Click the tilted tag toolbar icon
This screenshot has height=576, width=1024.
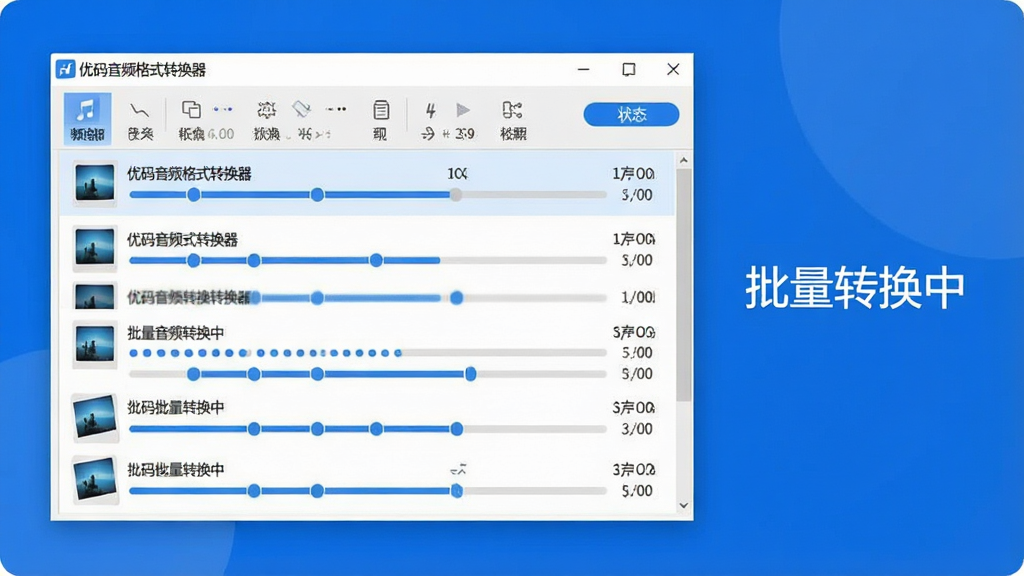coord(301,109)
